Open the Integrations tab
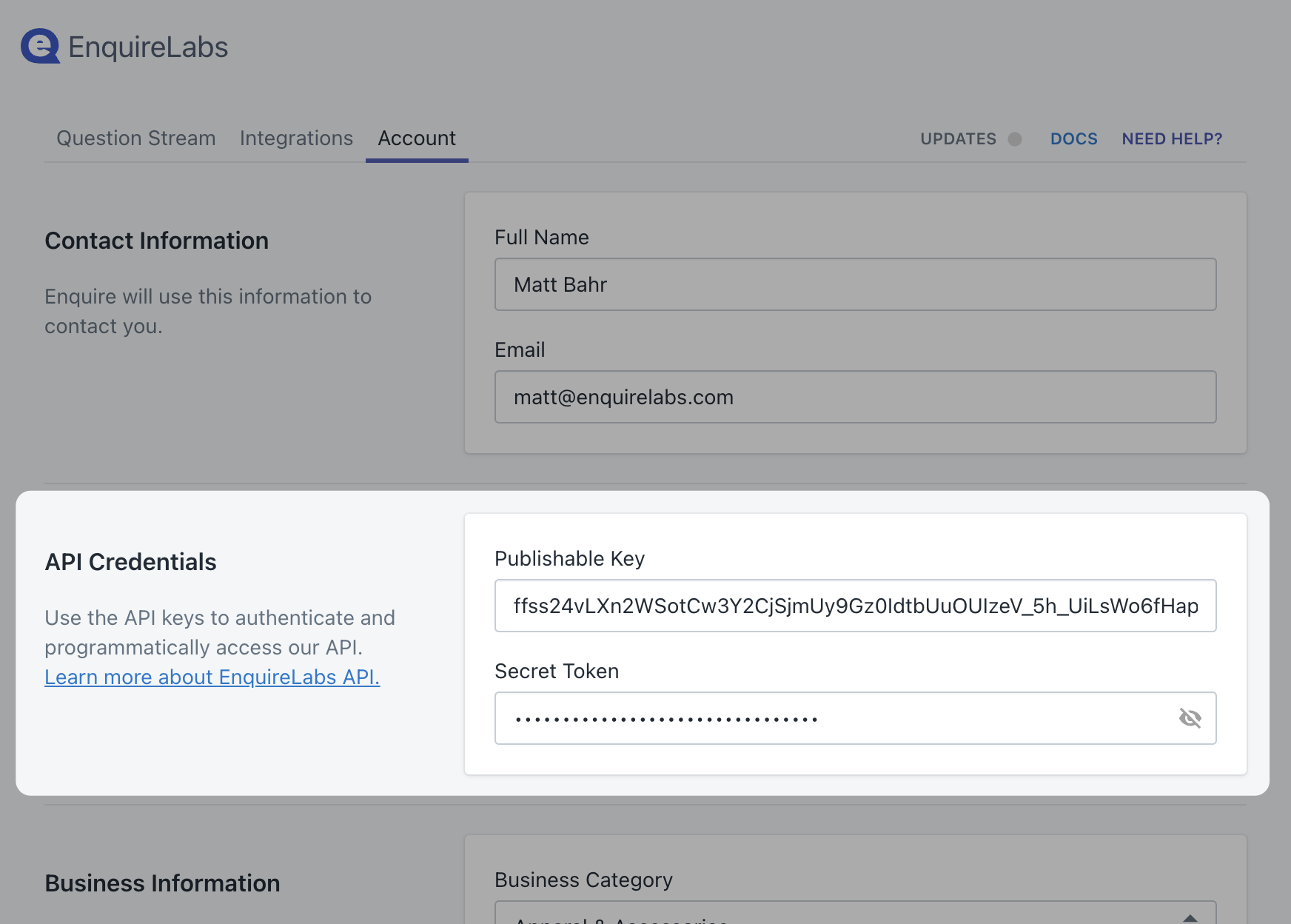 click(296, 138)
